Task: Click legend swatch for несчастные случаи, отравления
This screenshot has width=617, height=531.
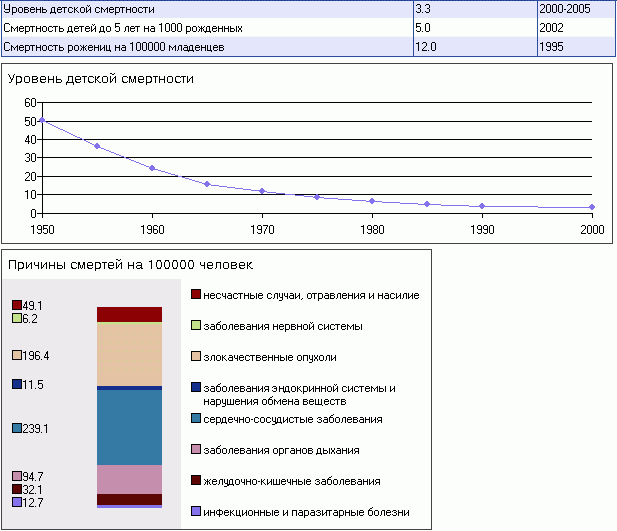Action: pos(196,295)
